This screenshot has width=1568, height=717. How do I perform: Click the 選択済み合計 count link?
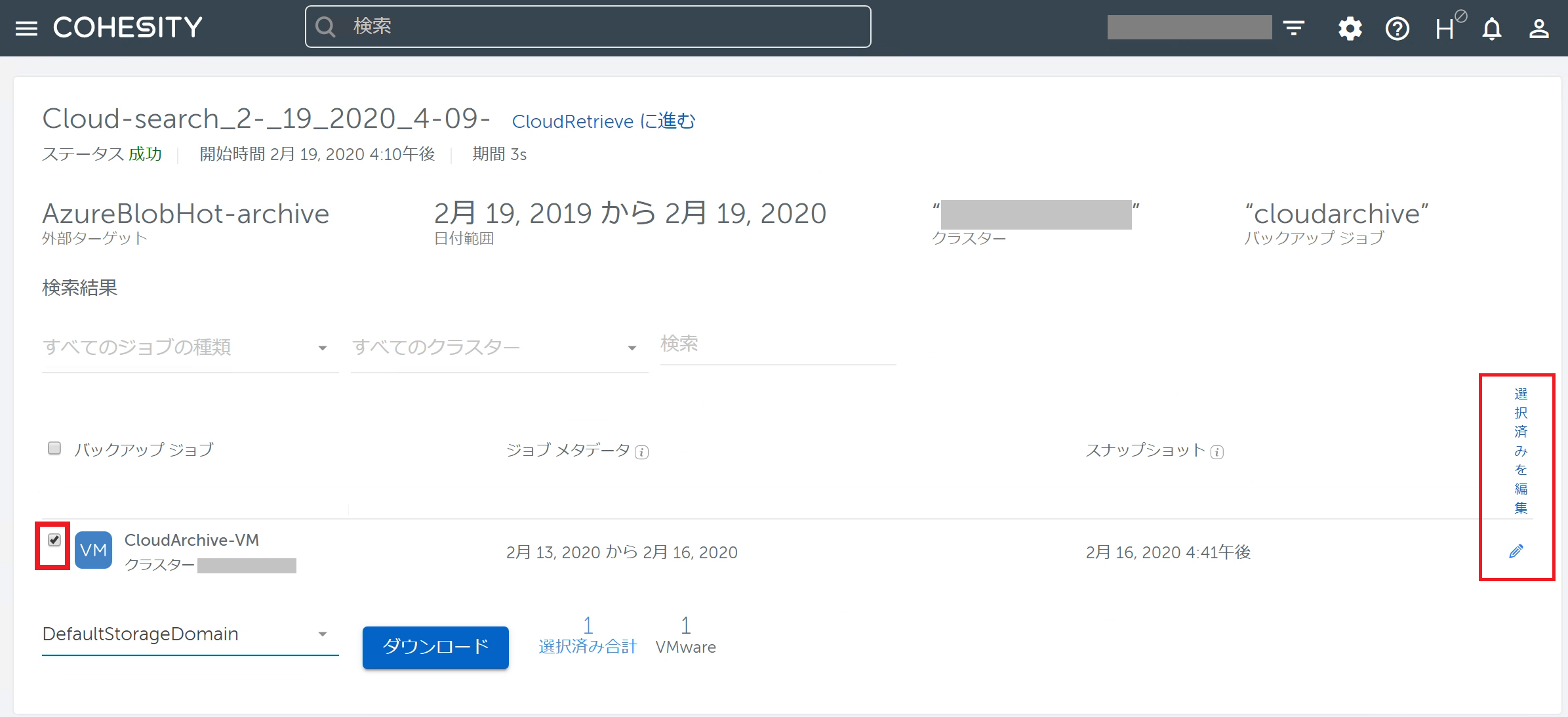click(x=588, y=635)
